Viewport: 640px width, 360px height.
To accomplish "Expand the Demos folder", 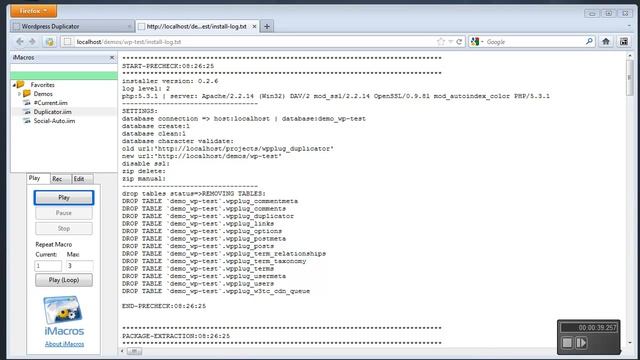I will [x=19, y=94].
